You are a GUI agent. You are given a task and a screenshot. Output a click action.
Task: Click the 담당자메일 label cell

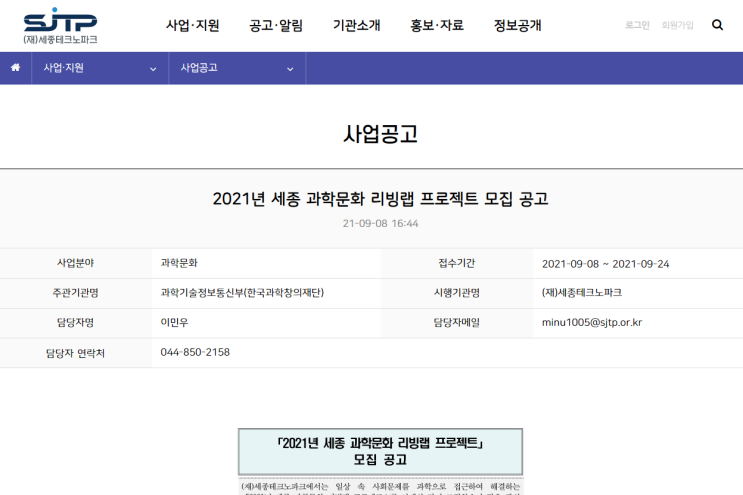(x=457, y=323)
